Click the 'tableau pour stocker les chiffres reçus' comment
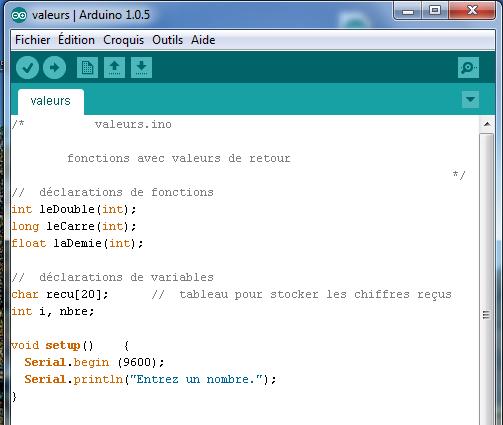This screenshot has height=425, width=503. pos(315,295)
